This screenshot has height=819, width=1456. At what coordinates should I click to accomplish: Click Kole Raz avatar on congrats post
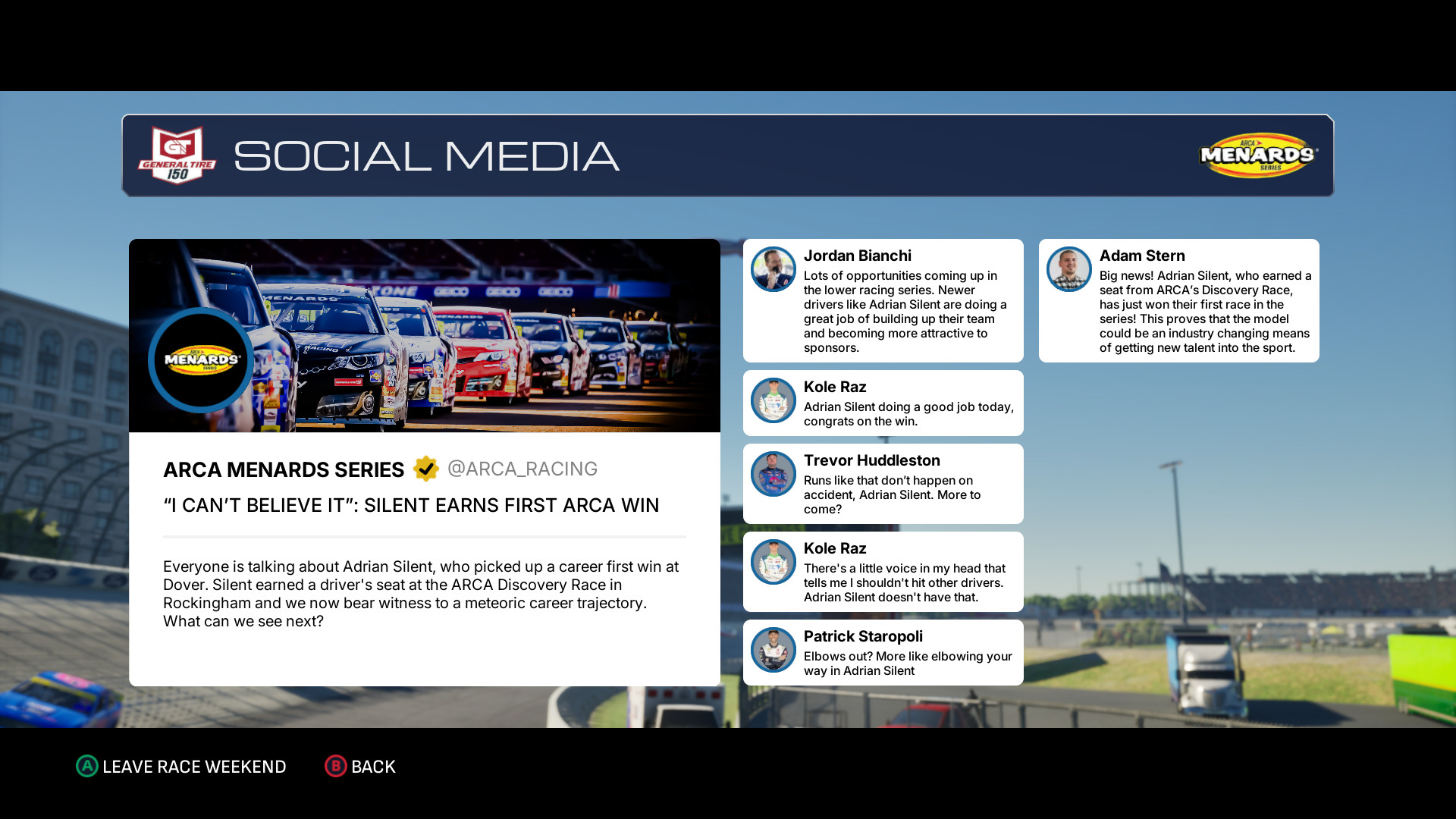click(773, 400)
